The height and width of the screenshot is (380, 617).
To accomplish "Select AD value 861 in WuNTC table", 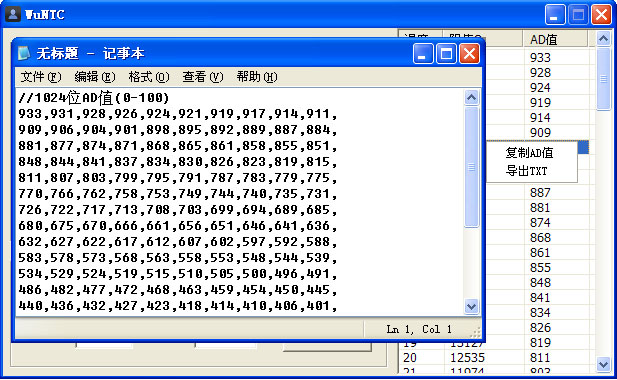I will [540, 253].
